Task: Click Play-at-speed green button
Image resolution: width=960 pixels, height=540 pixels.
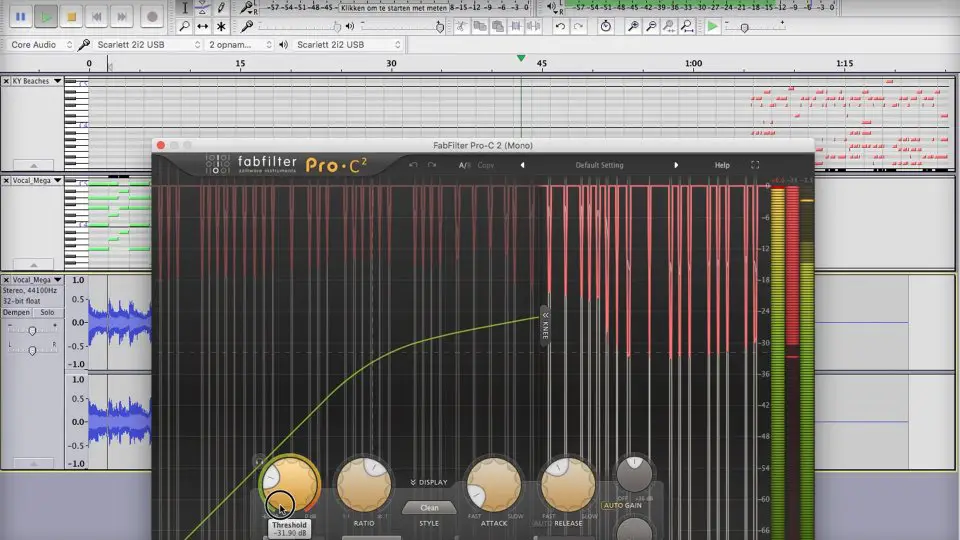Action: 712,26
